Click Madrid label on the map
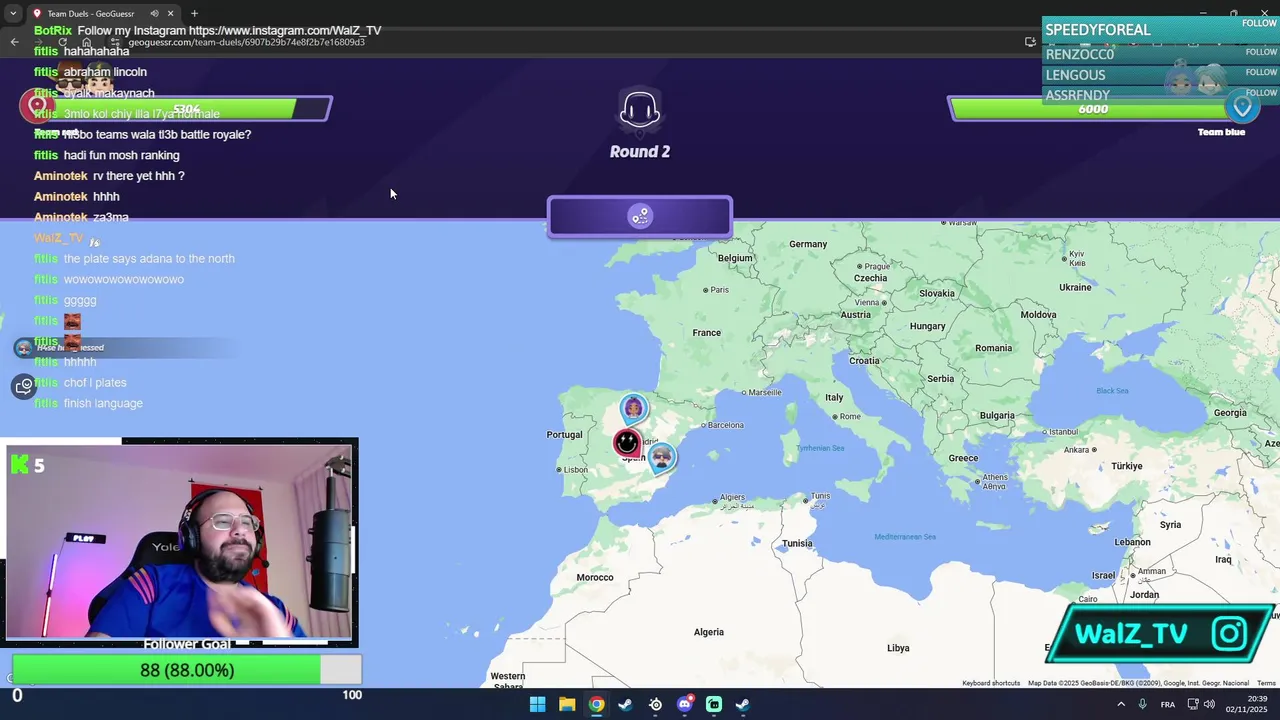Image resolution: width=1280 pixels, height=720 pixels. tap(649, 441)
